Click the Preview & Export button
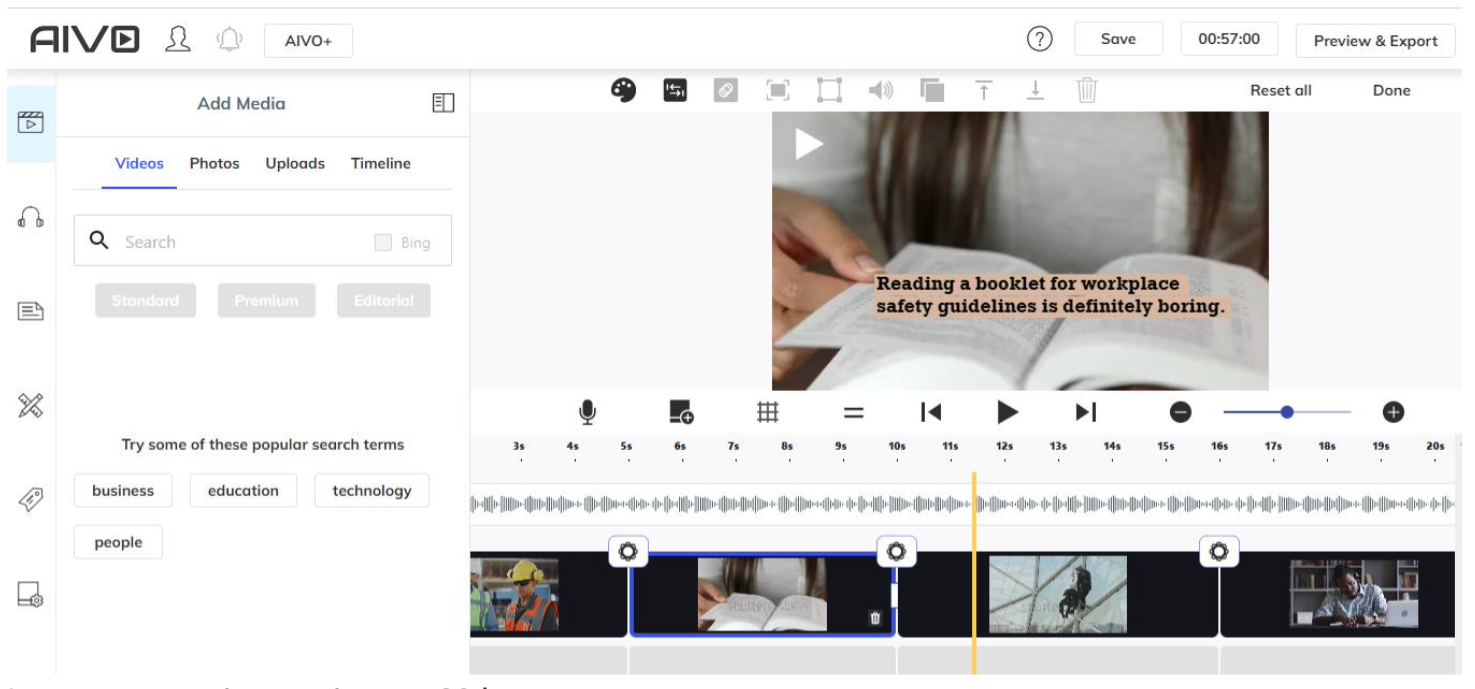This screenshot has height=689, width=1475. pyautogui.click(x=1375, y=41)
